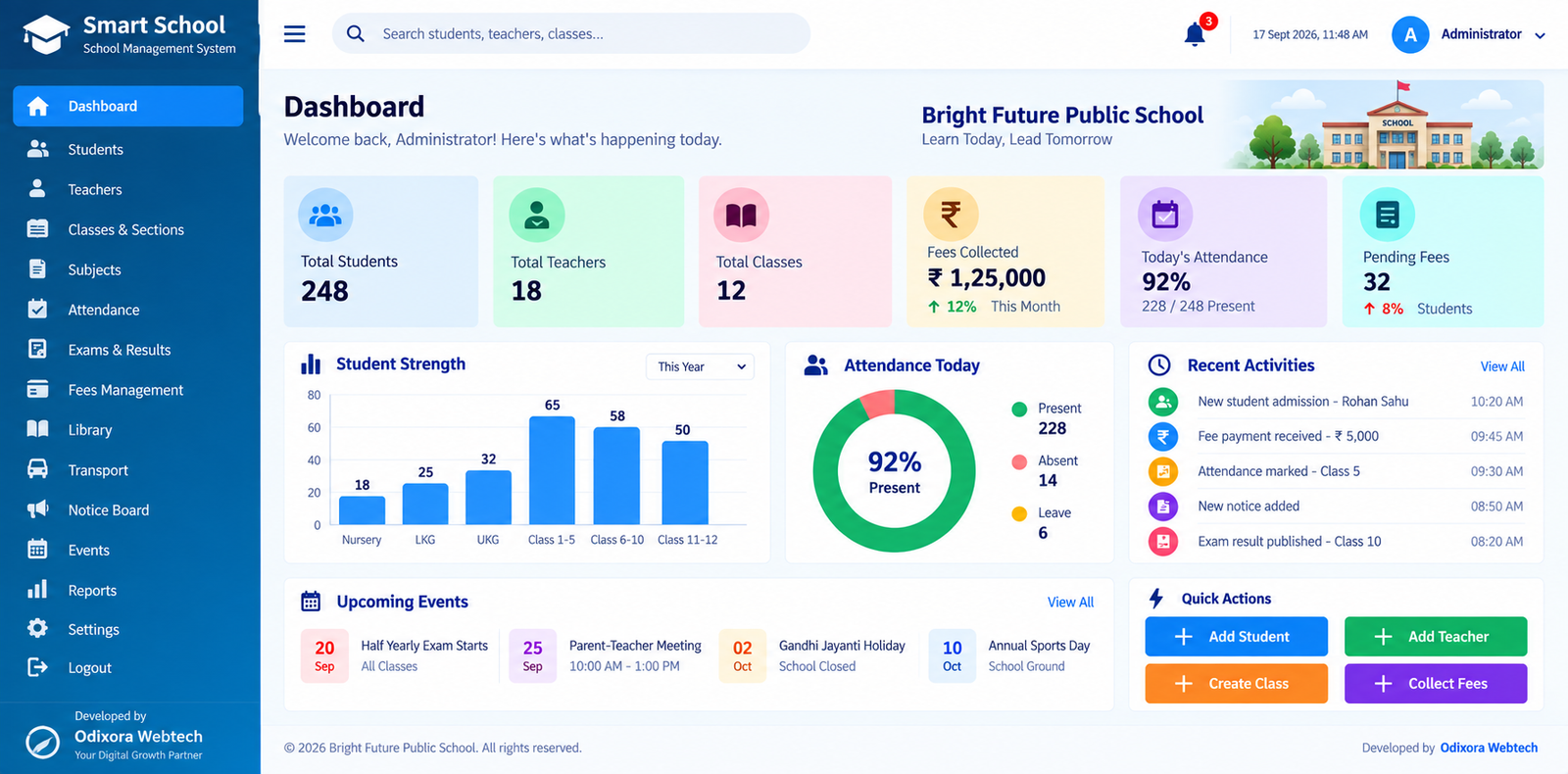Click the blue fee payment activity icon

point(1163,437)
